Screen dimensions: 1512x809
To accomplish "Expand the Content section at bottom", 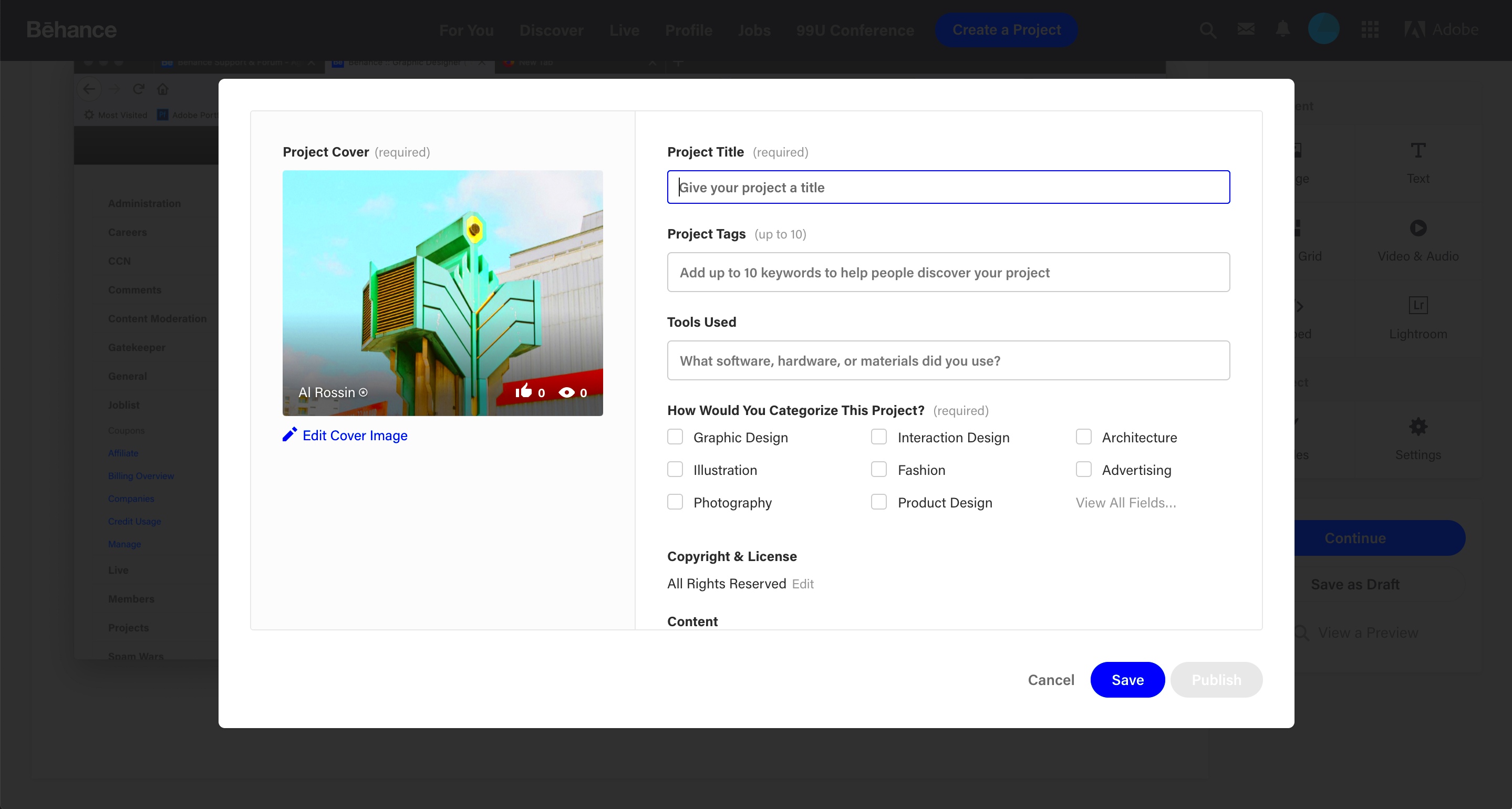I will [692, 622].
